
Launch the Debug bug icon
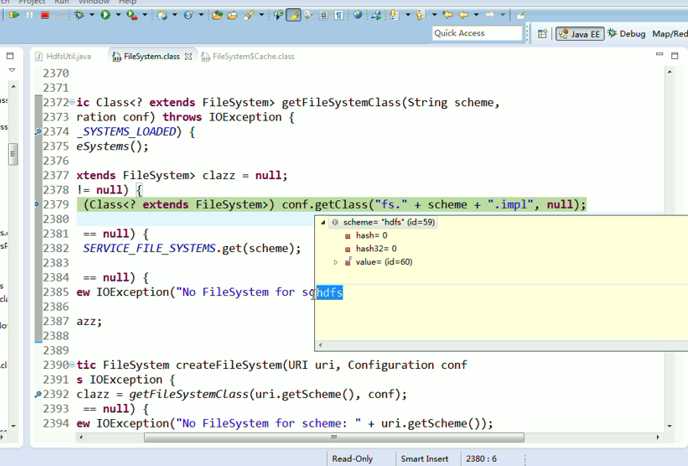[x=79, y=15]
